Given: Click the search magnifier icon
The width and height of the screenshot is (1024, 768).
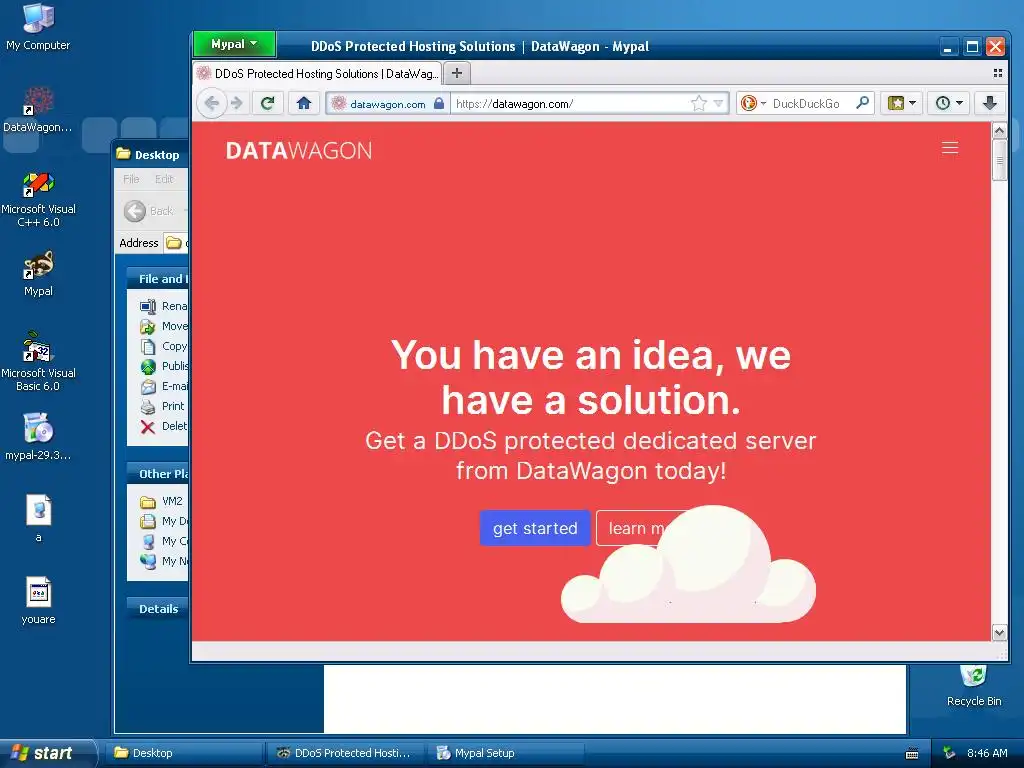Looking at the screenshot, I should [x=863, y=103].
